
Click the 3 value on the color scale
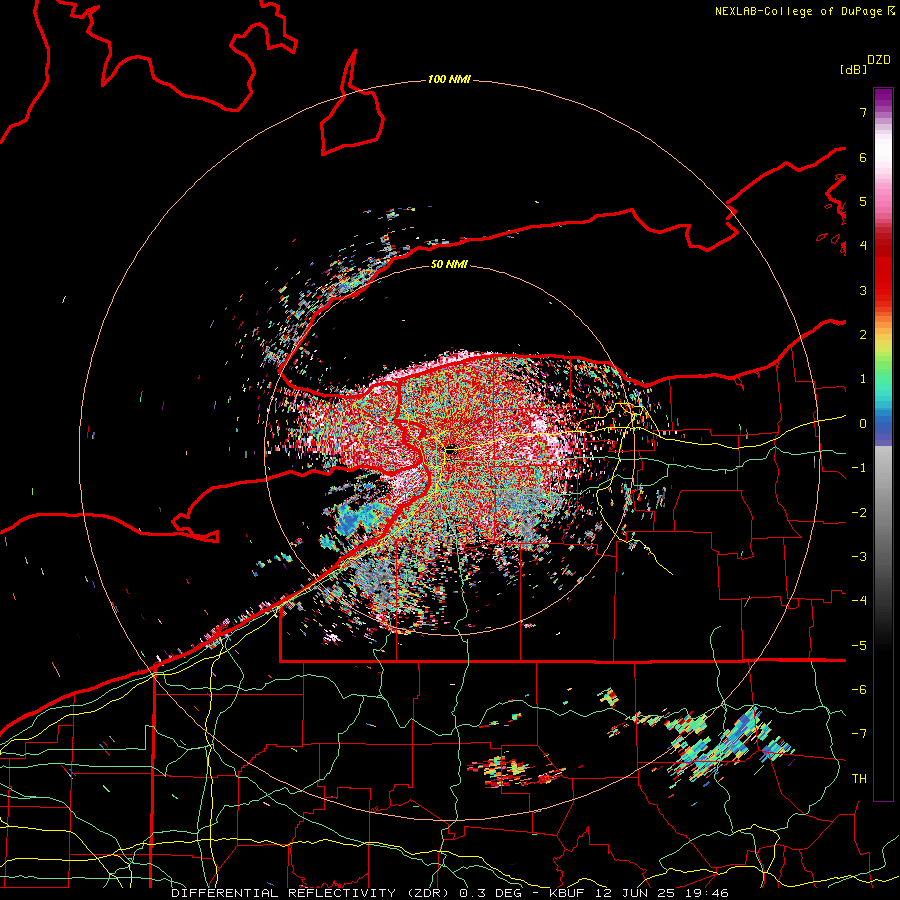pos(863,290)
